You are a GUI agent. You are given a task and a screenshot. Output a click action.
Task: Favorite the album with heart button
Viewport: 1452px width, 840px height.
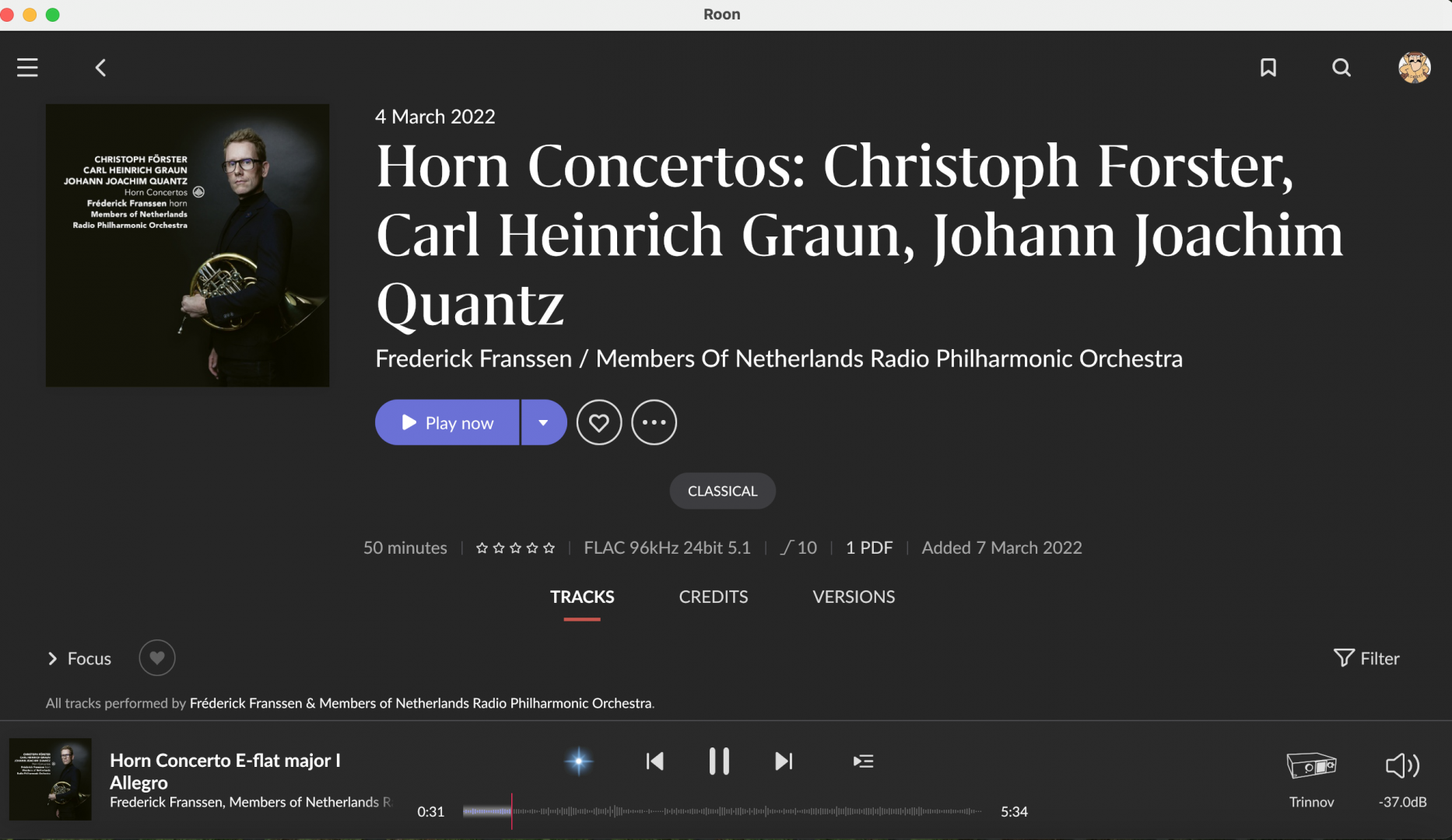pos(599,422)
